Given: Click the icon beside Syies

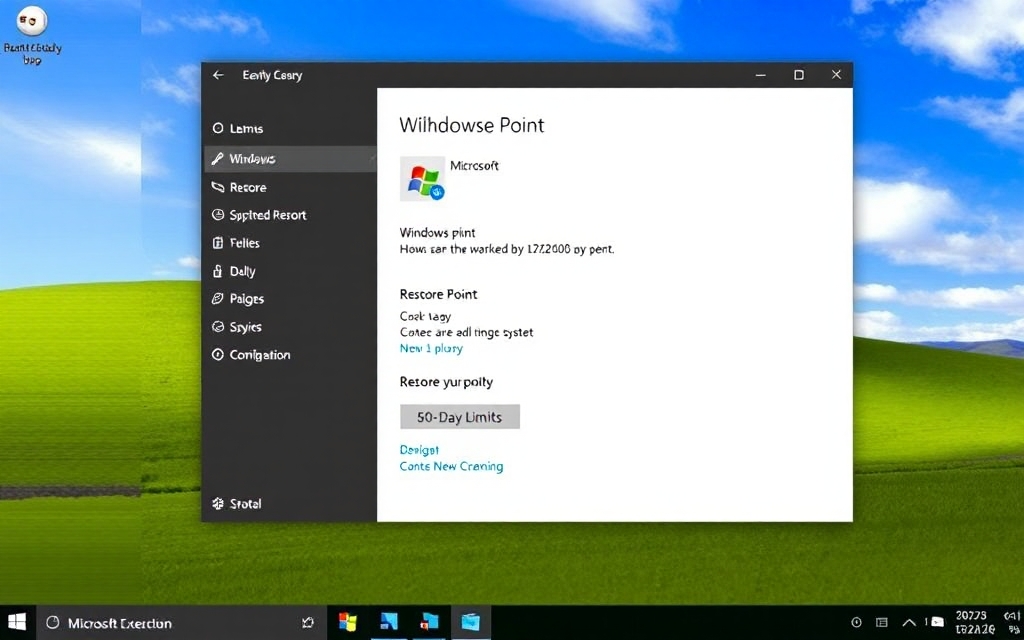Looking at the screenshot, I should 218,327.
